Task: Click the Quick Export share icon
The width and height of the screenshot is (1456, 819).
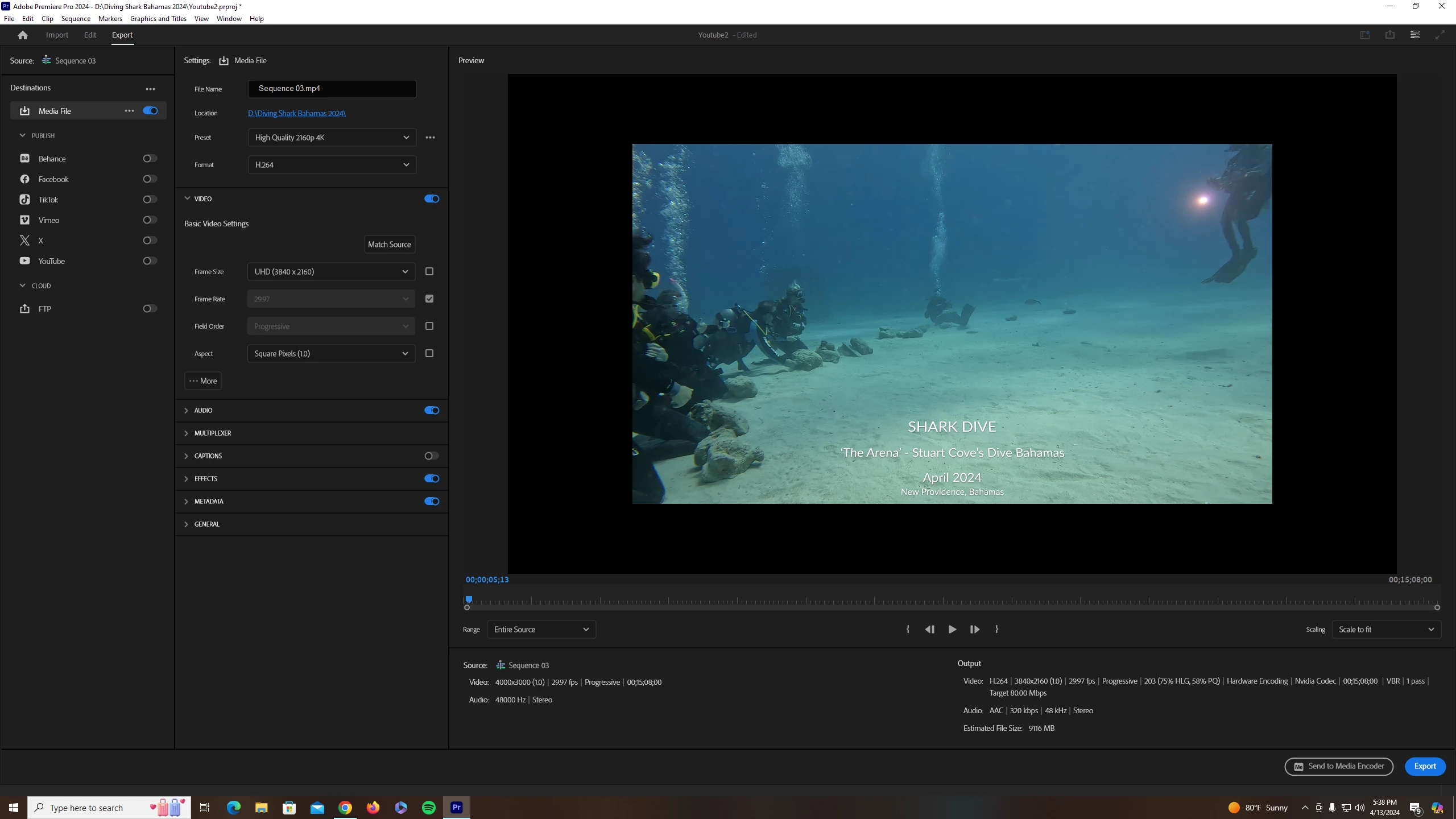Action: coord(1389,35)
